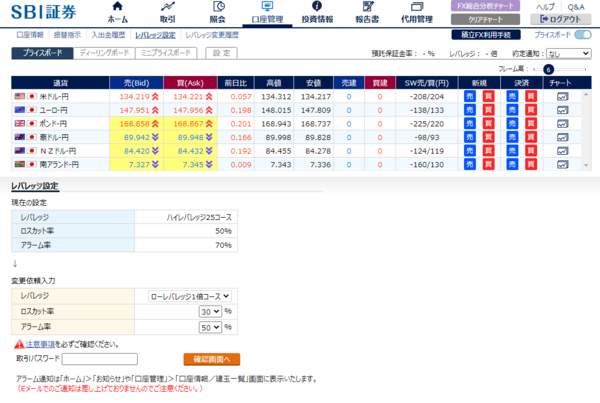Click the 積立FX利用手続 button

click(486, 35)
